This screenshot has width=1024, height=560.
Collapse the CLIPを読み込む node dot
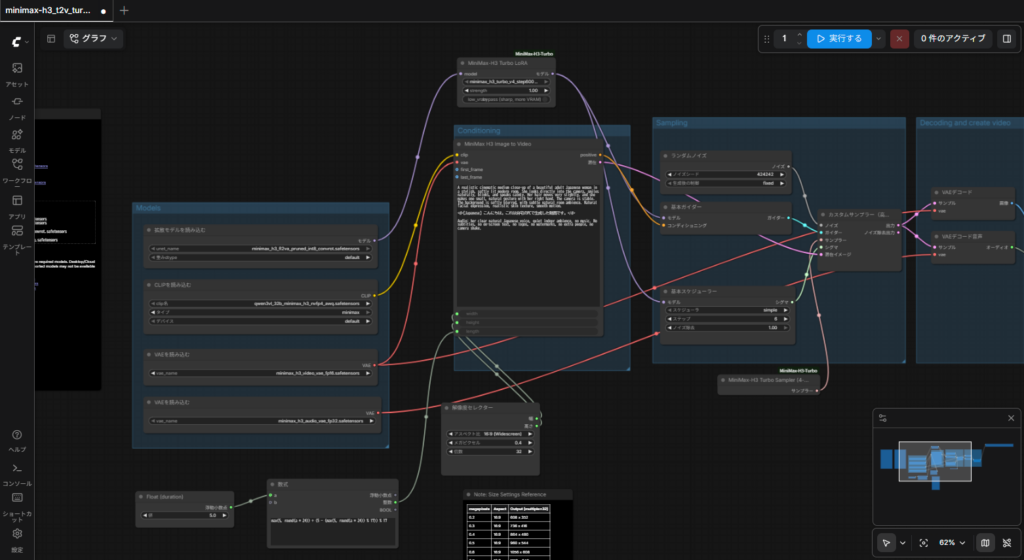coord(149,285)
